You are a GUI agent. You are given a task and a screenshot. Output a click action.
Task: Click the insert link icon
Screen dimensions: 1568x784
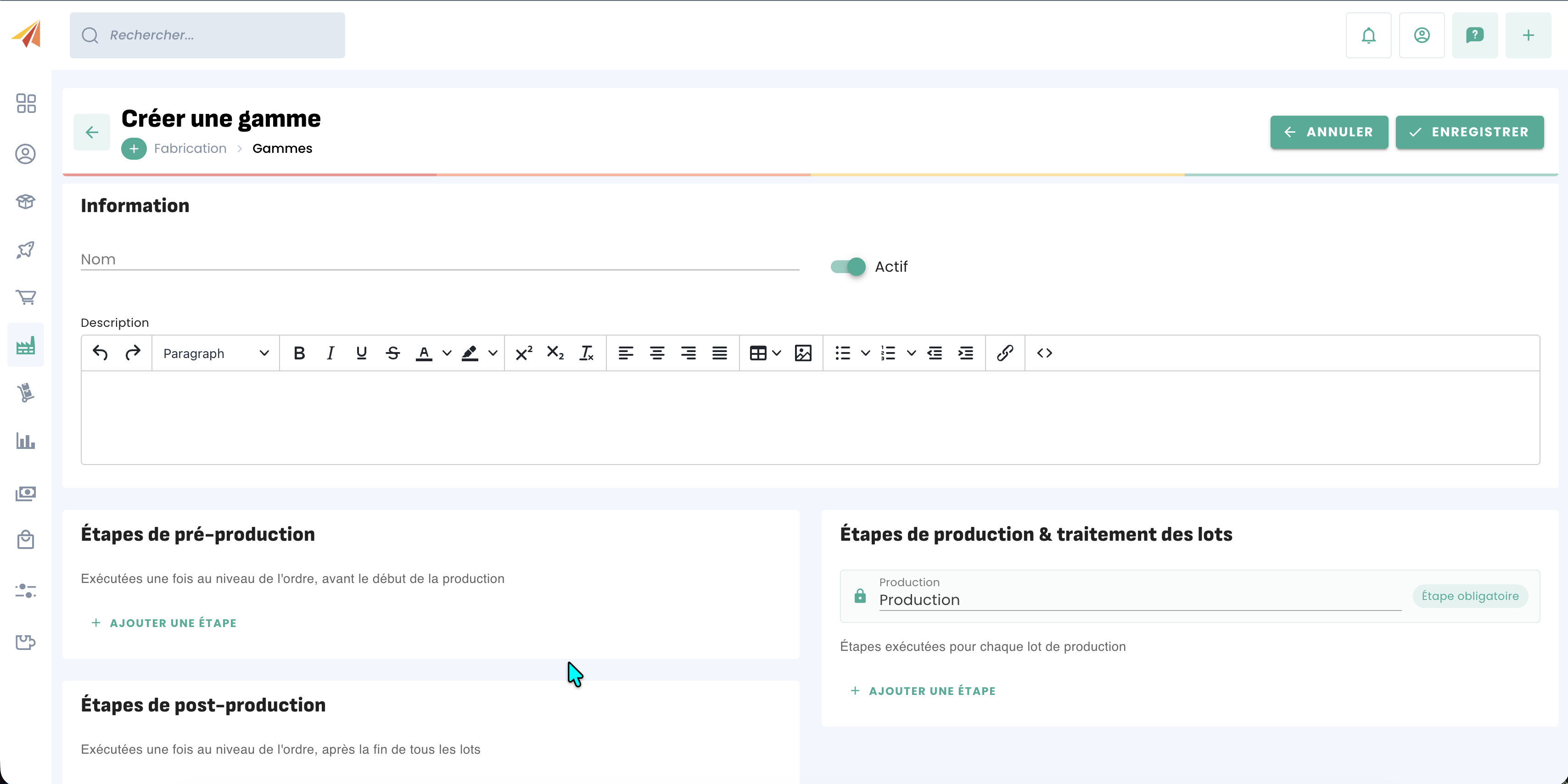[x=1005, y=353]
